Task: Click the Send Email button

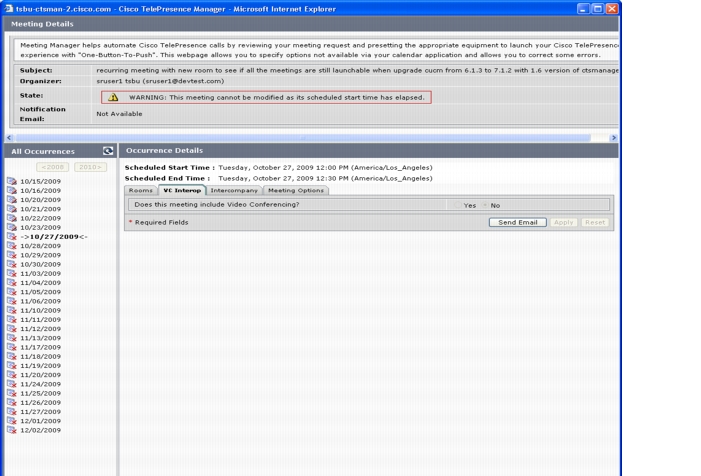Action: 518,222
